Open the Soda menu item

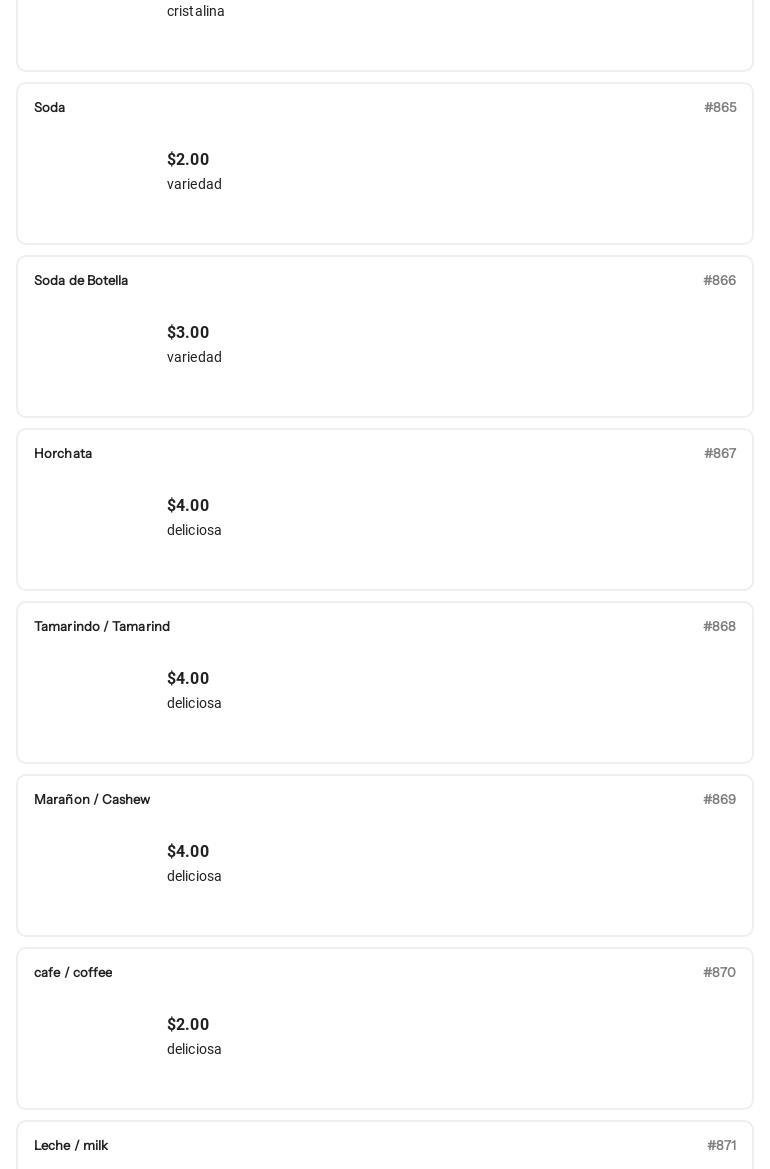(x=50, y=107)
